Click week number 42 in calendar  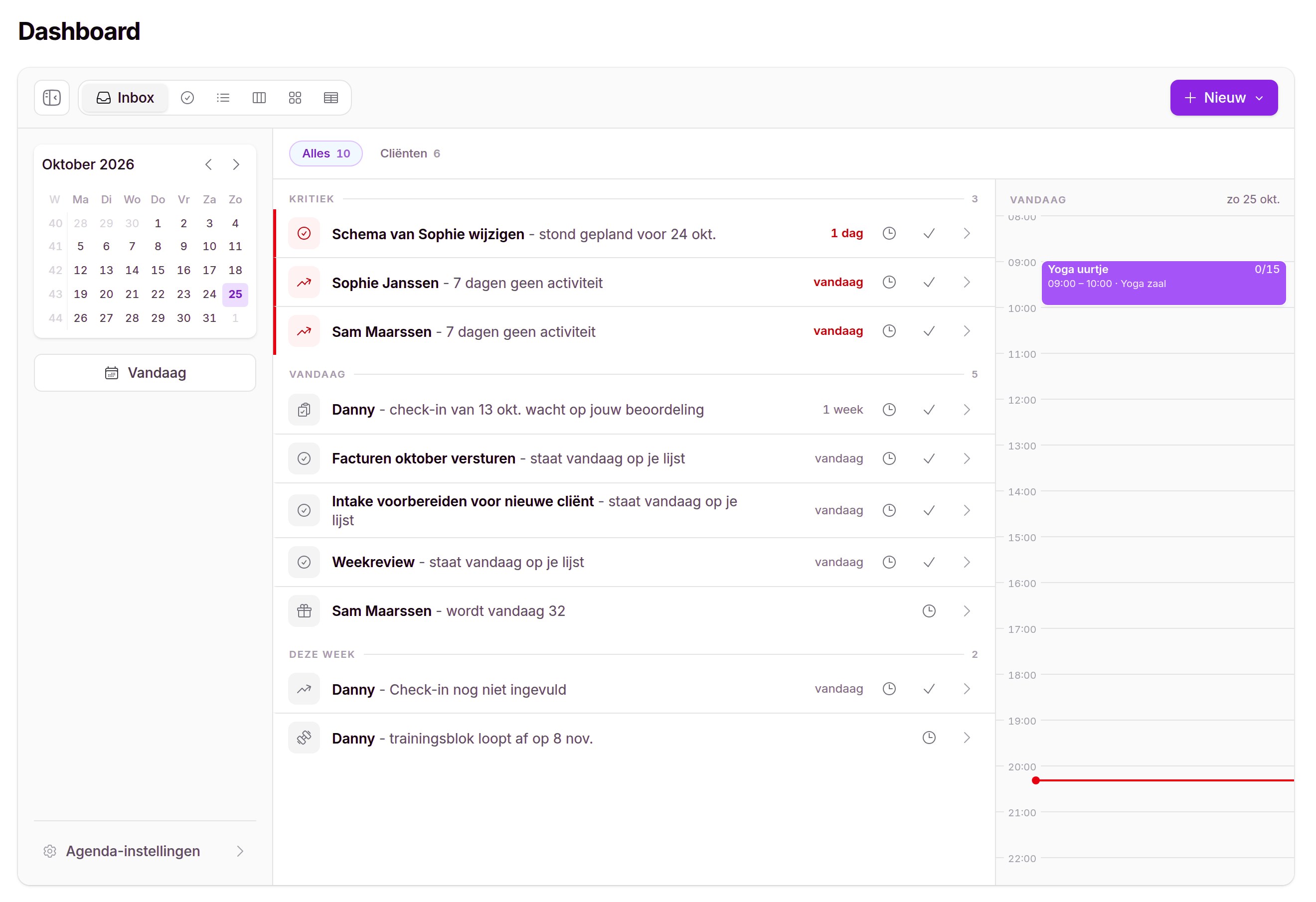tap(55, 270)
